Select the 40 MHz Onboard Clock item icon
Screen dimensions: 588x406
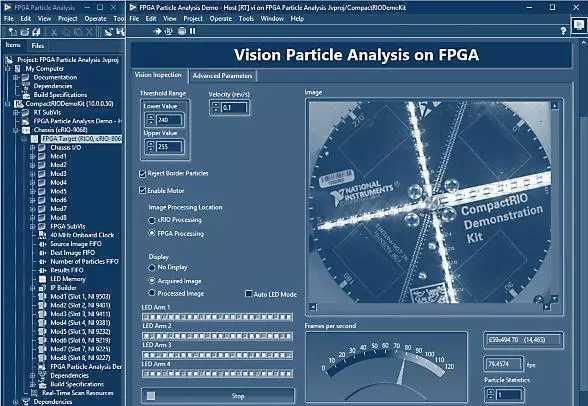click(42, 235)
